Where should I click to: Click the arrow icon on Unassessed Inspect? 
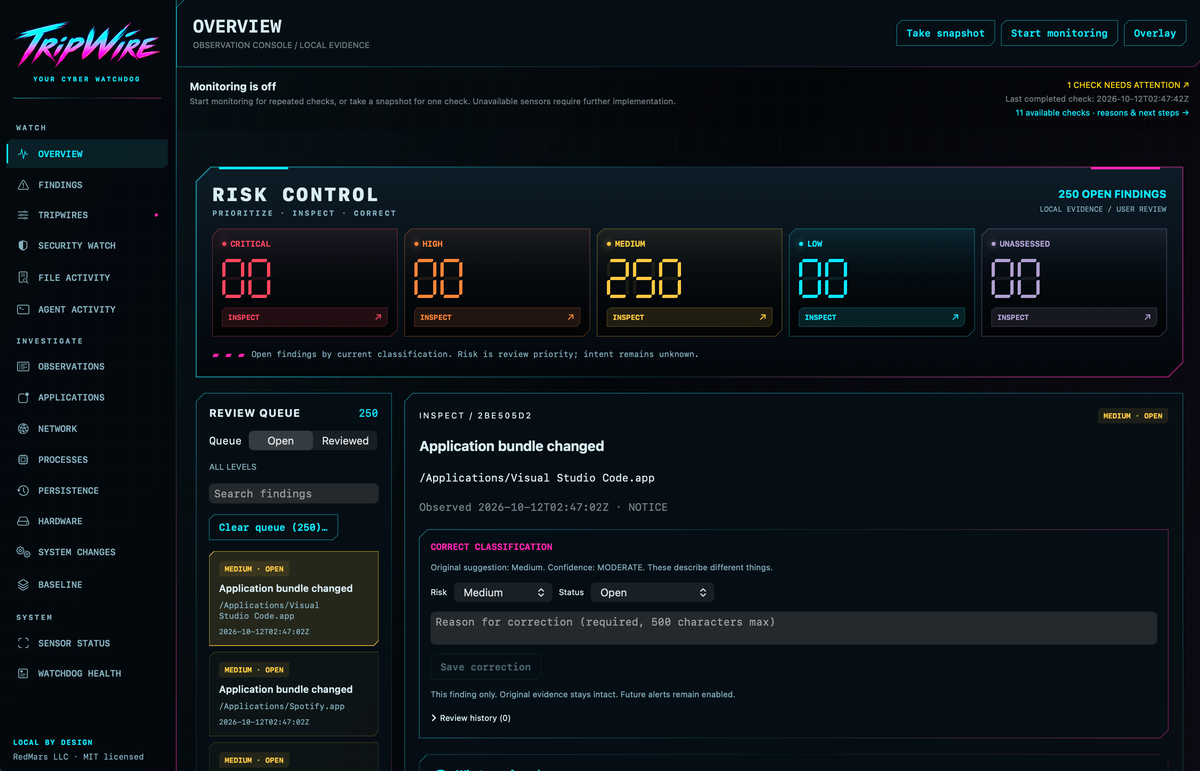1147,317
